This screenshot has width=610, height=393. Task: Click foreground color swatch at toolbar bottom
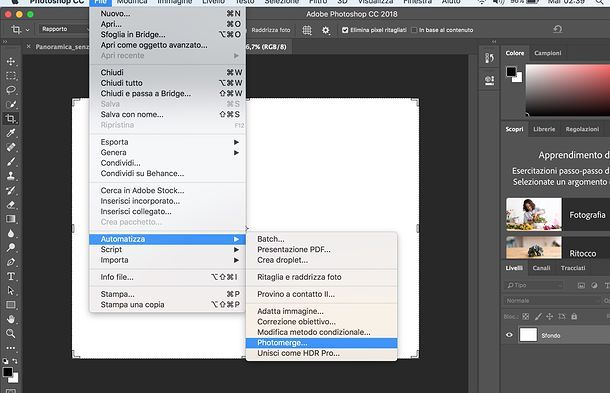[x=7, y=372]
